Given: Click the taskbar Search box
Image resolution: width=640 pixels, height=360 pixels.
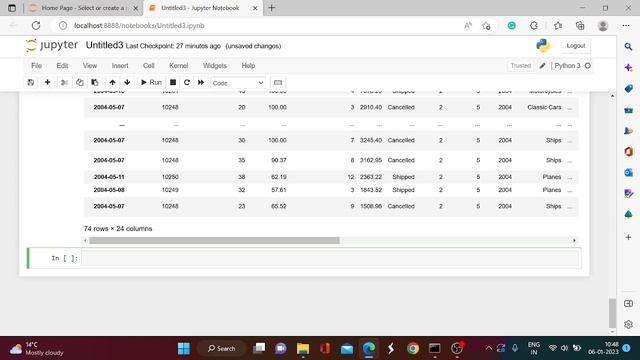Looking at the screenshot, I should coord(222,349).
